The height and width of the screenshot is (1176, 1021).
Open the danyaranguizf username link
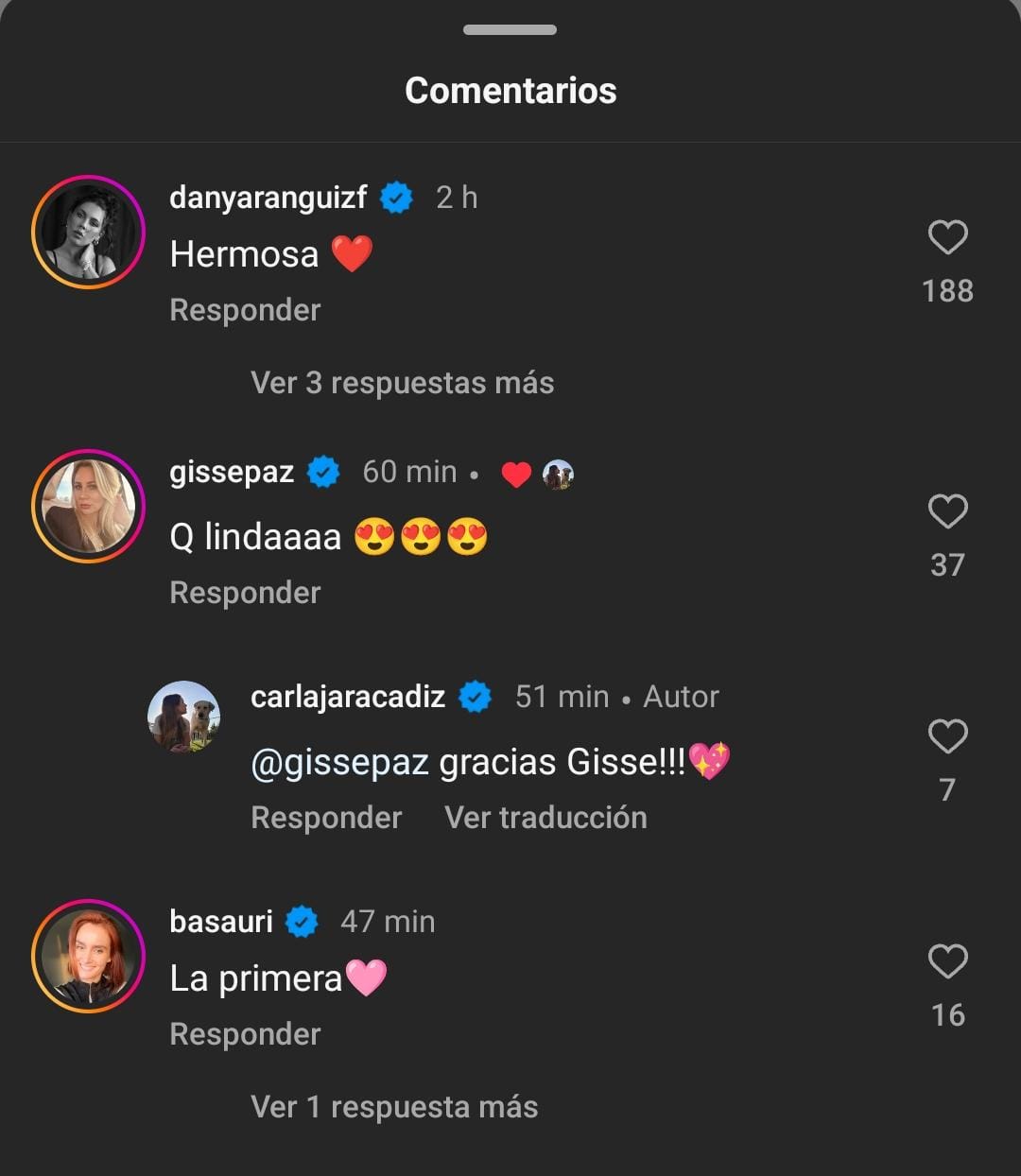pos(268,198)
